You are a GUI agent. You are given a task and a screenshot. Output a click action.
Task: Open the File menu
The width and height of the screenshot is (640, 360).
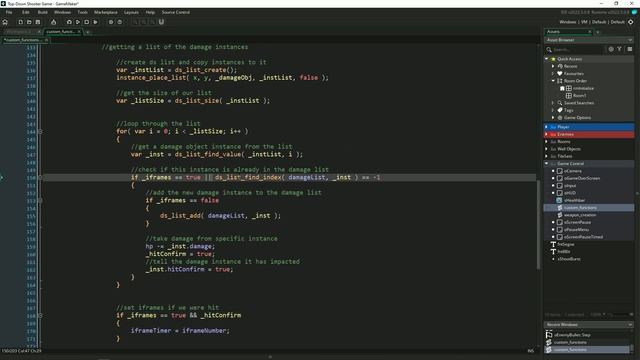pyautogui.click(x=9, y=12)
